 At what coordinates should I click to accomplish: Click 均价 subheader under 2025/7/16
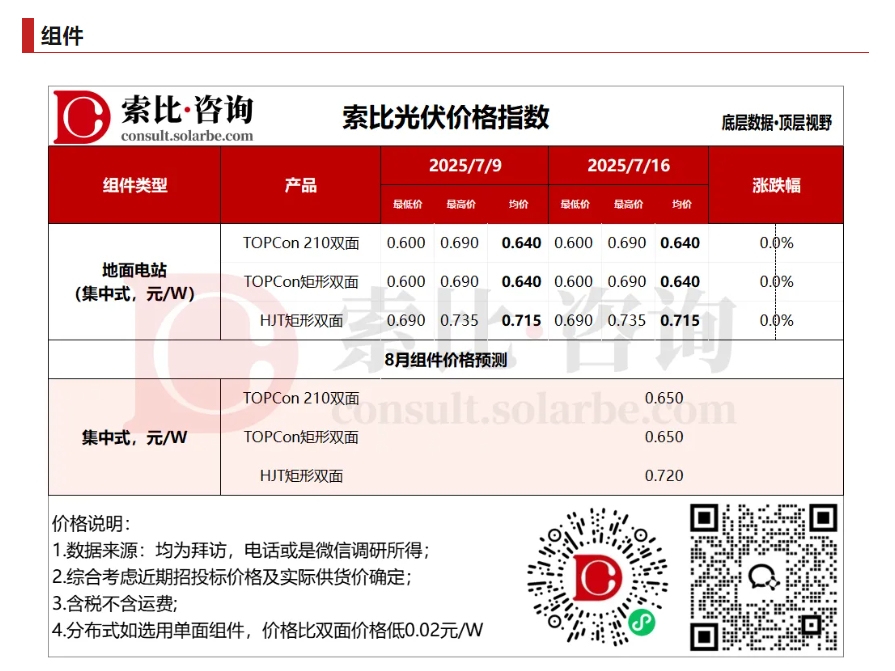pos(682,204)
